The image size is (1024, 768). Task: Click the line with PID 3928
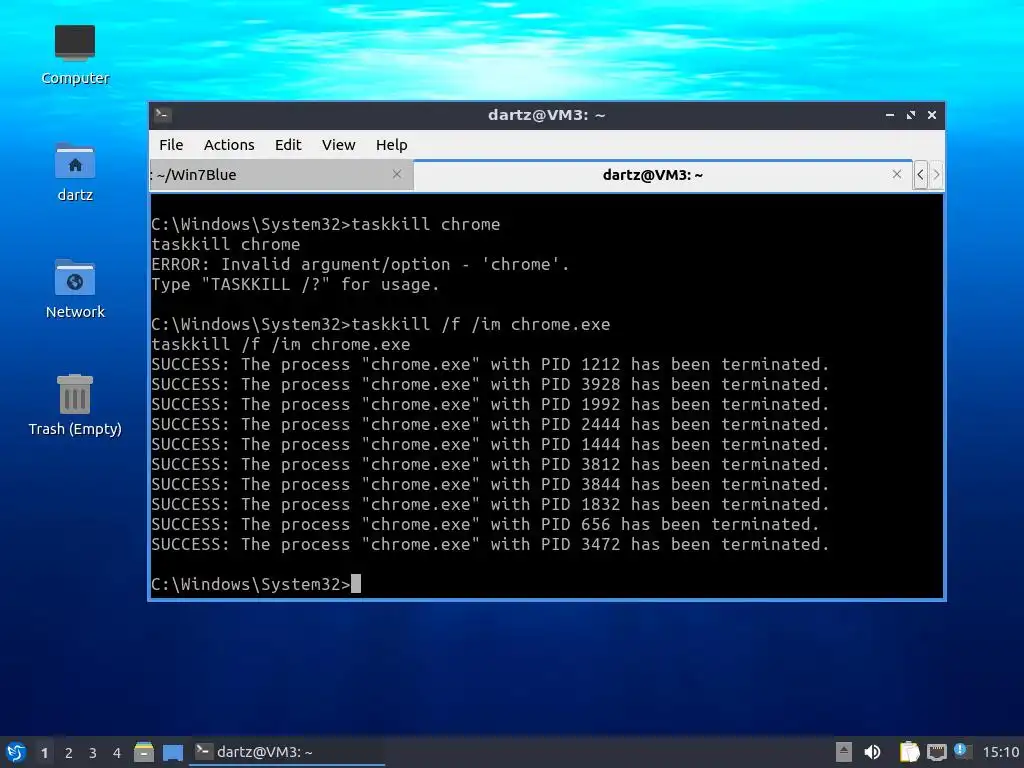pyautogui.click(x=490, y=385)
